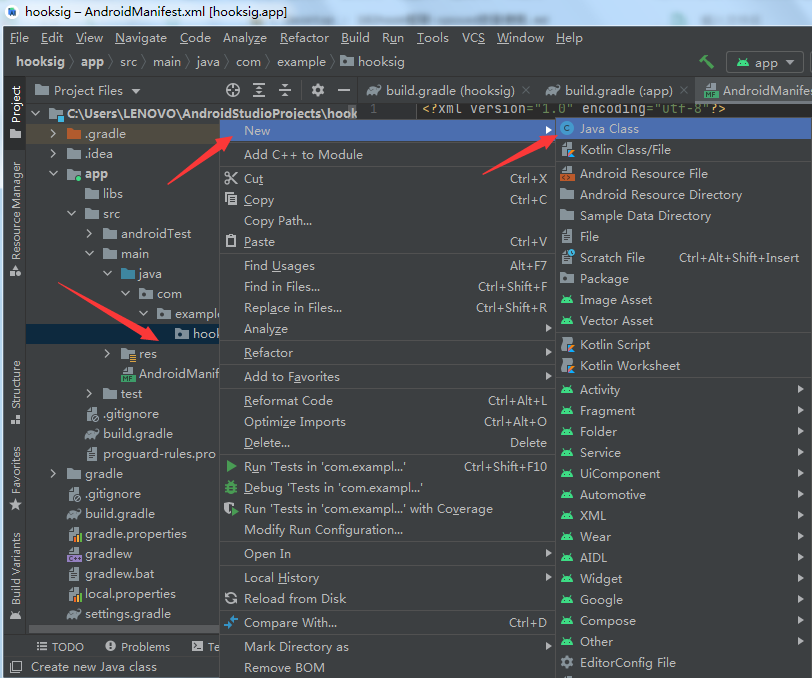This screenshot has width=812, height=678.
Task: Hide the Project panel with minus icon
Action: pyautogui.click(x=344, y=90)
